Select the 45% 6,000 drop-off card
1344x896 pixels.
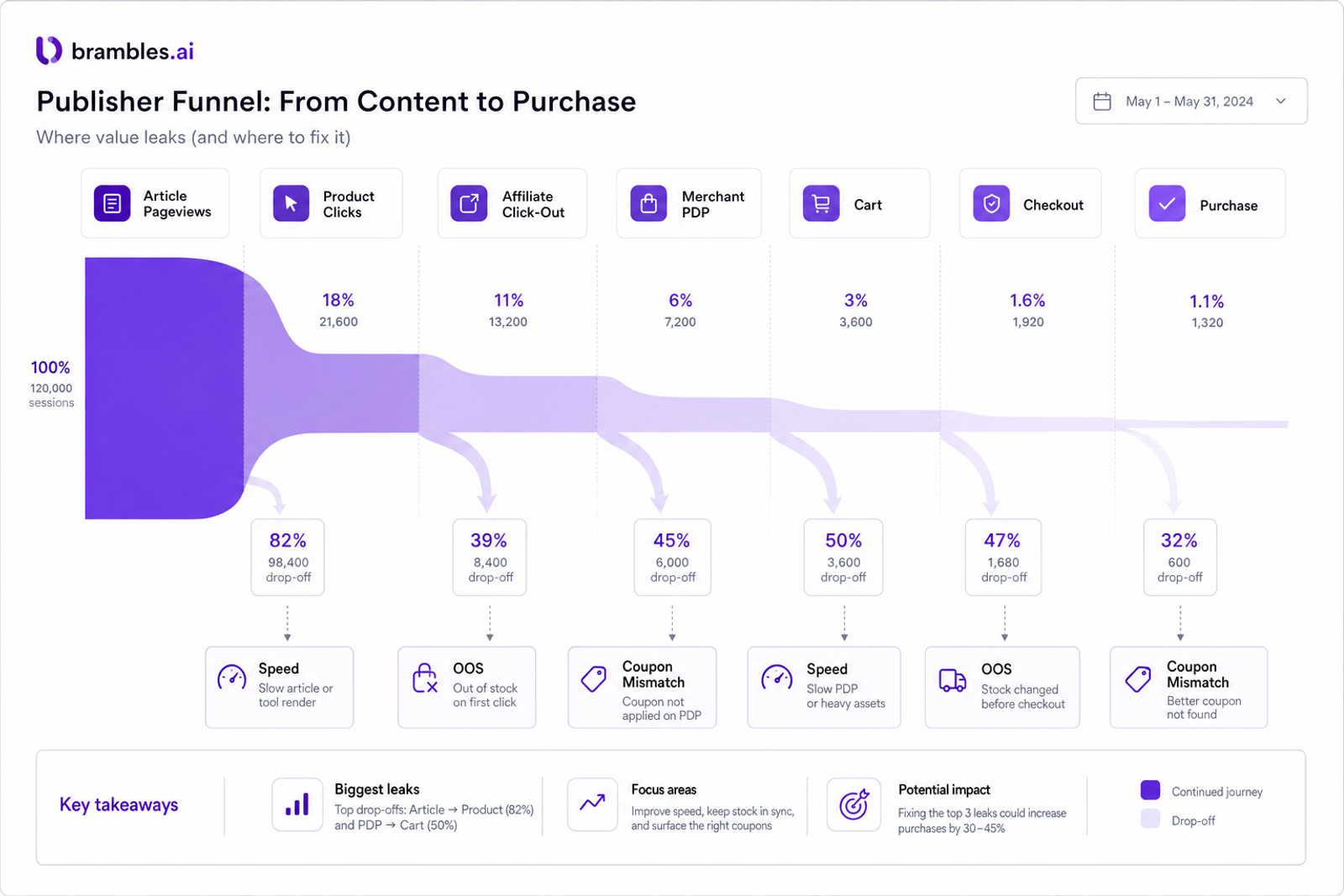(672, 558)
